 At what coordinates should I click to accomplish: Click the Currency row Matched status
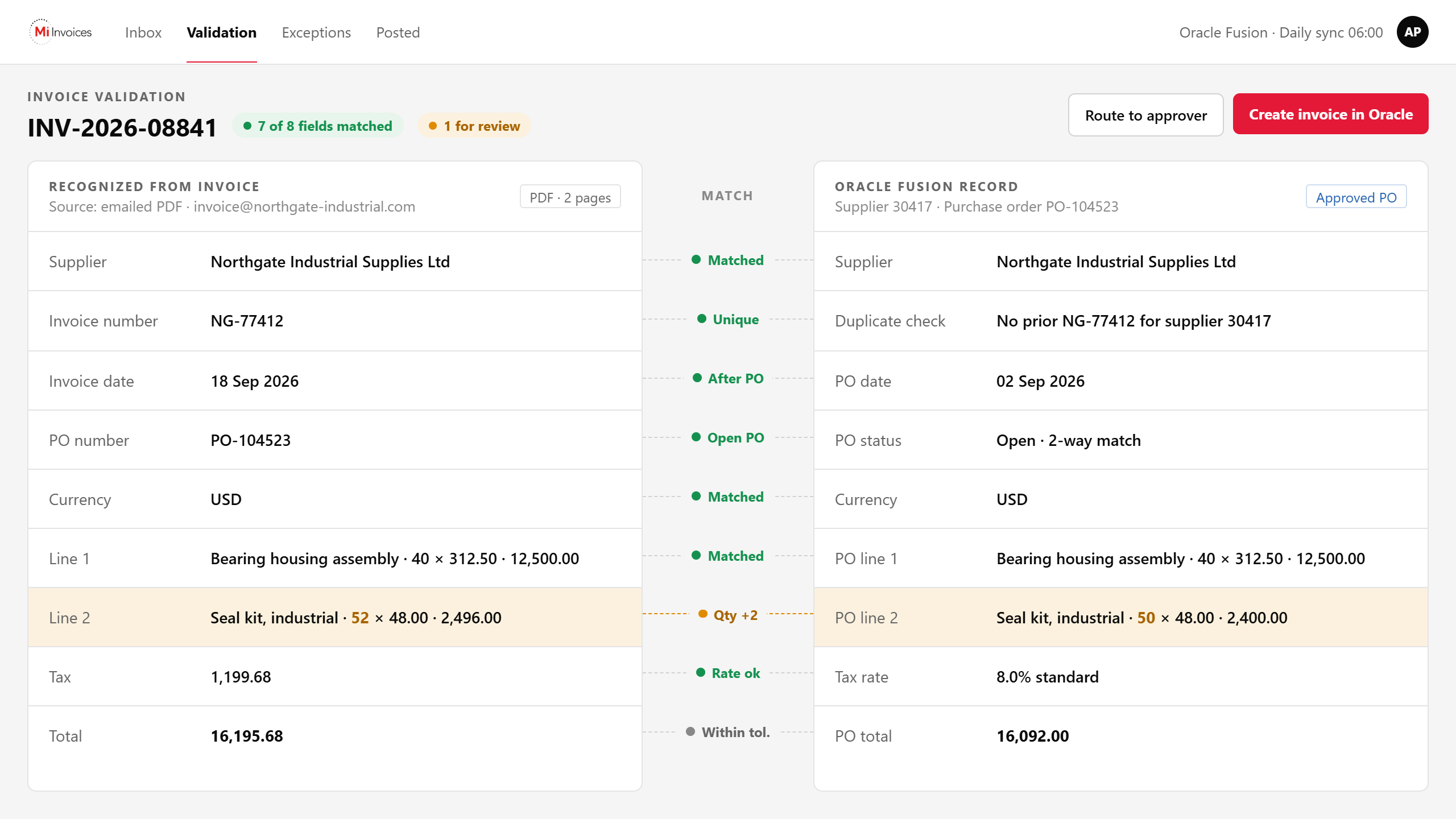click(728, 497)
